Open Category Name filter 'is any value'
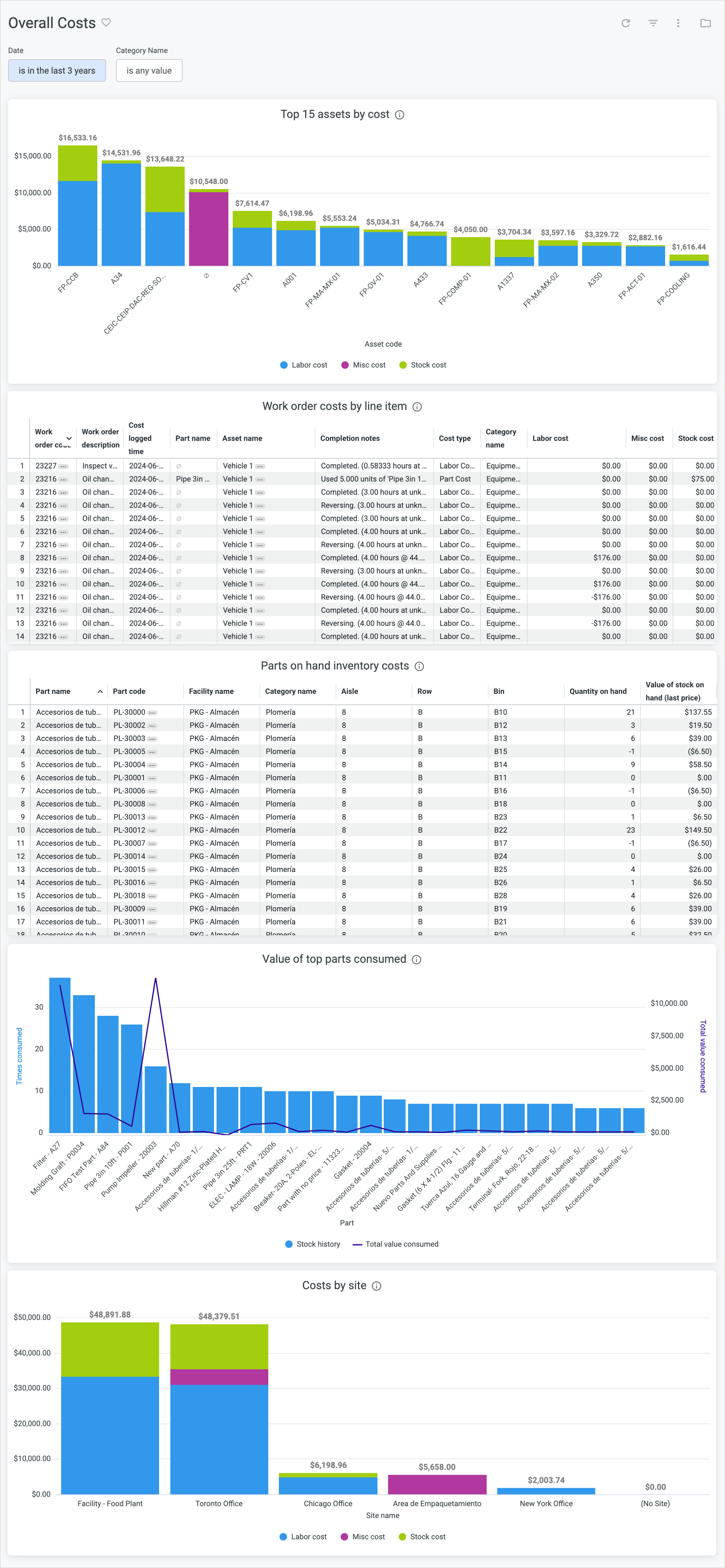The image size is (725, 1568). [x=148, y=71]
